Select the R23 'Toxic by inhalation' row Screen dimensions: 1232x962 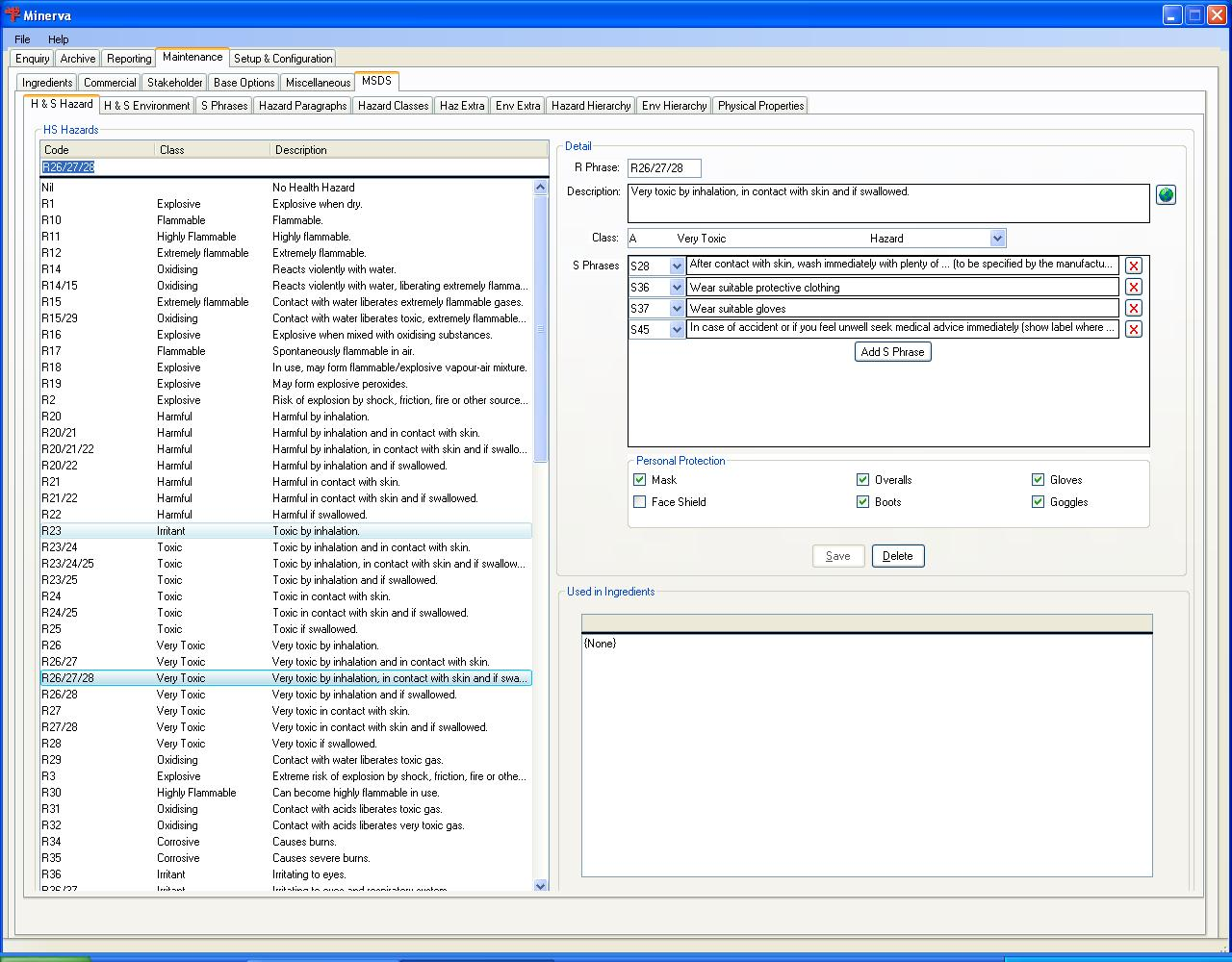[x=286, y=531]
